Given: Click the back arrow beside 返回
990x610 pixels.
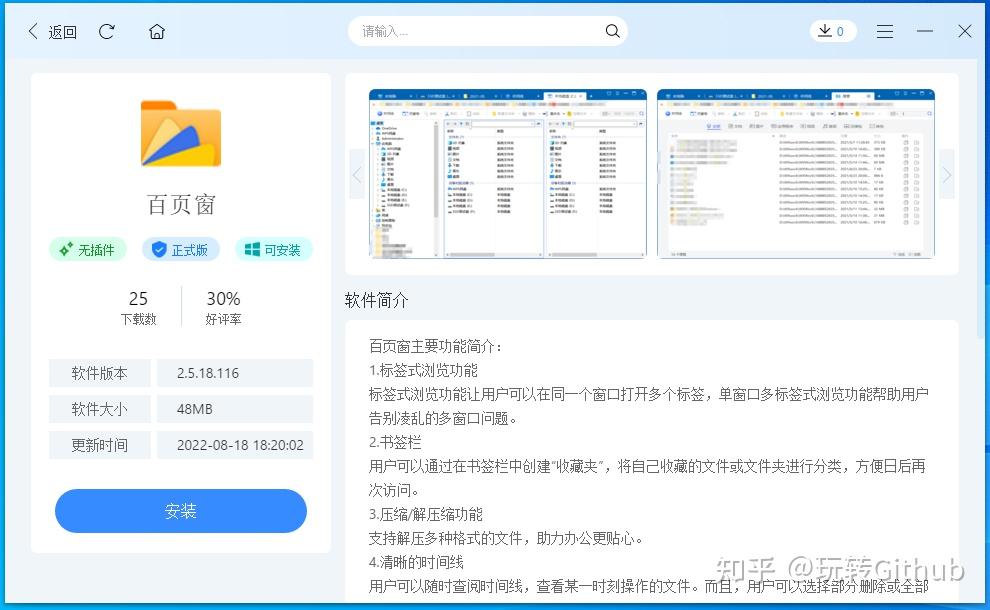Looking at the screenshot, I should [x=31, y=31].
